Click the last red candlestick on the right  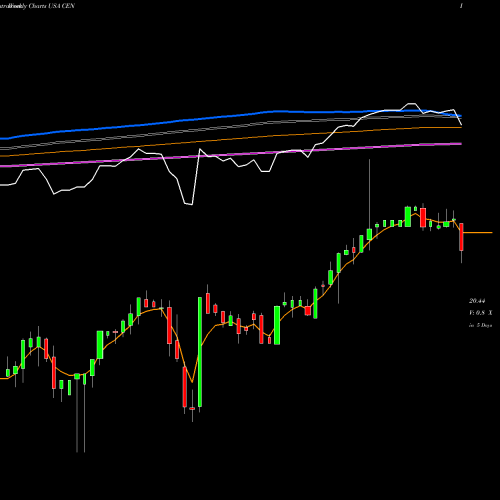(461, 237)
